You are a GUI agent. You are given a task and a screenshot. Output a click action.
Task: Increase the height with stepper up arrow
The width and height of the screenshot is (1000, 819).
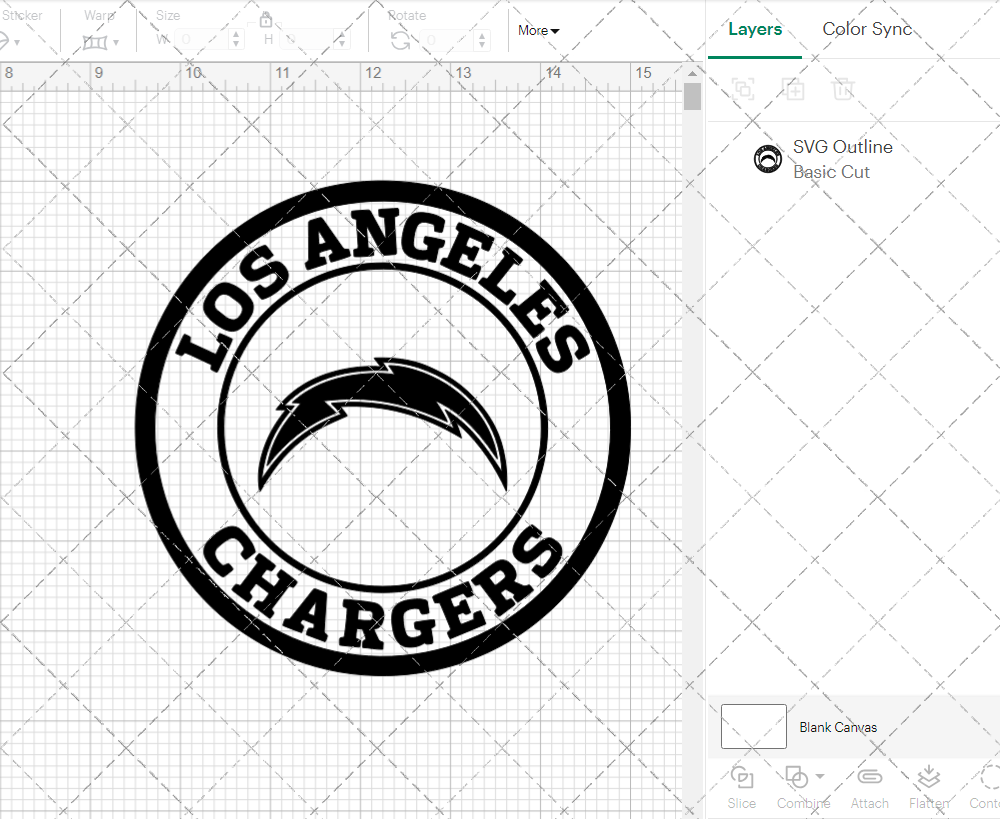pos(342,34)
